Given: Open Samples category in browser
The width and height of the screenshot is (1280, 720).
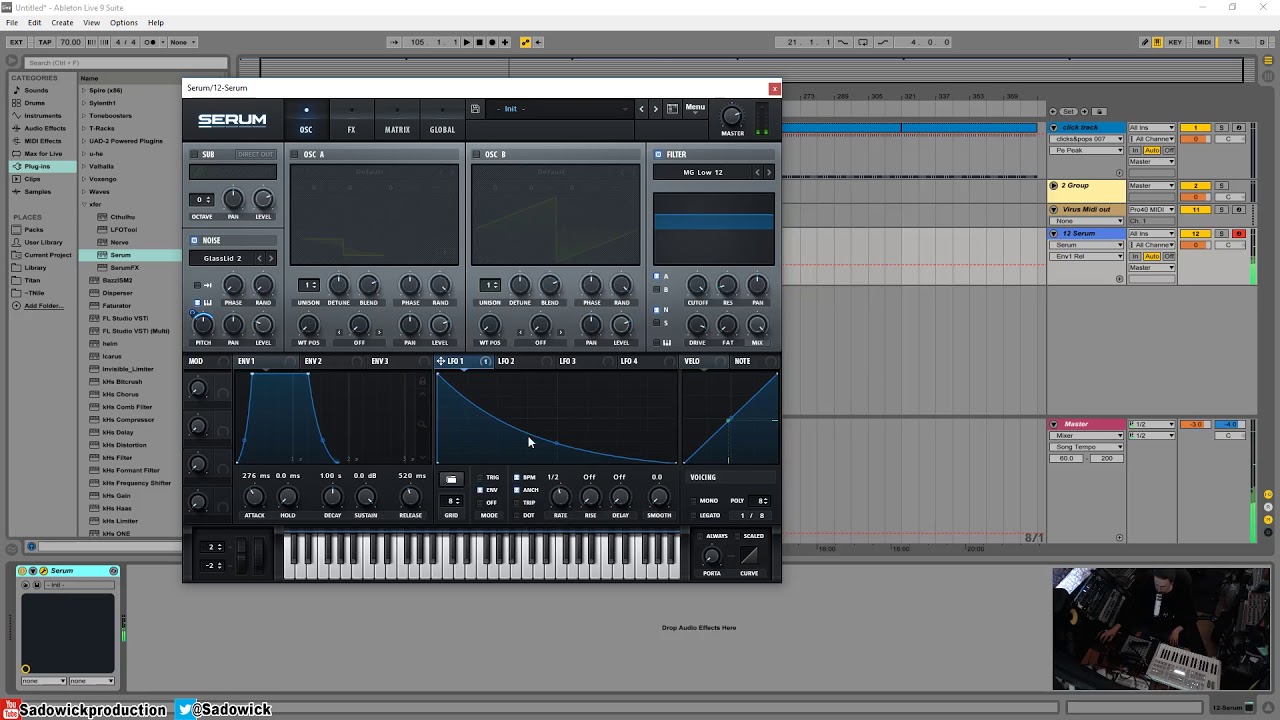Looking at the screenshot, I should pyautogui.click(x=37, y=191).
